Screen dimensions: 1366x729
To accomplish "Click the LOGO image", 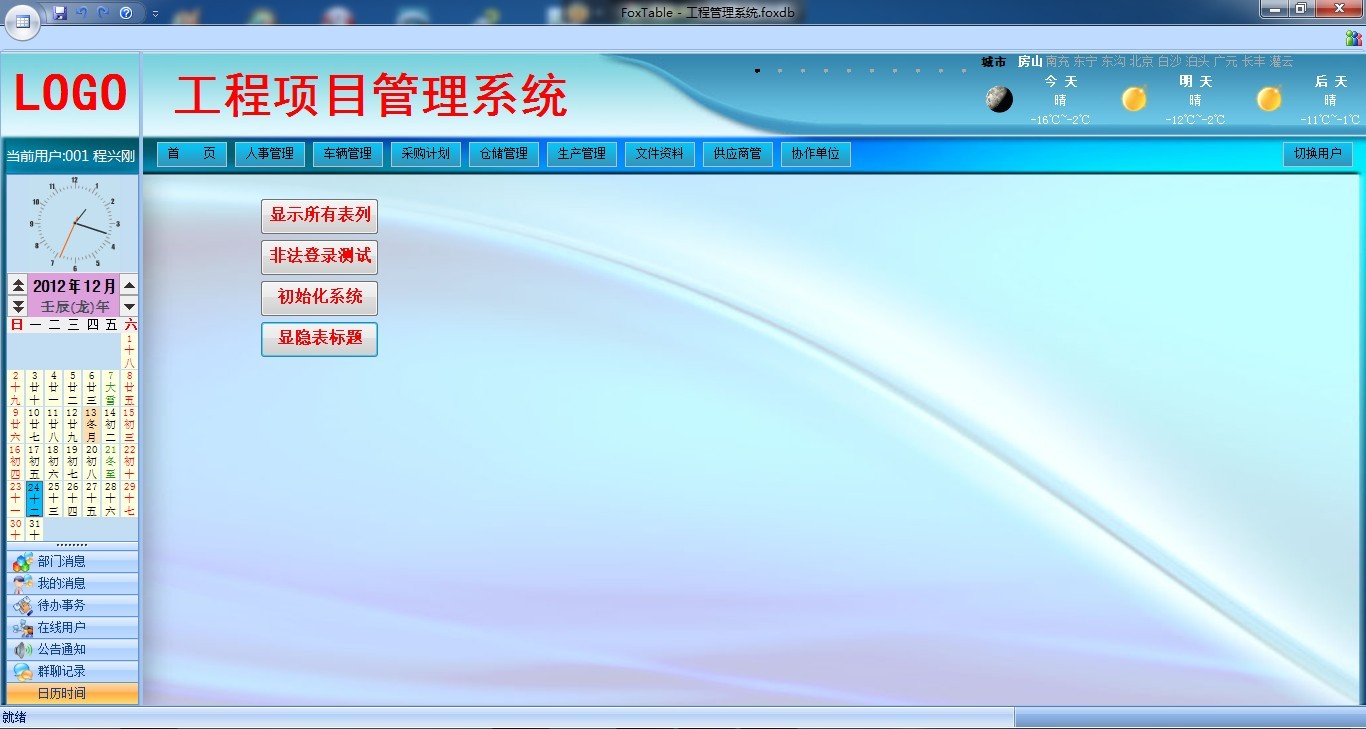I will point(71,94).
